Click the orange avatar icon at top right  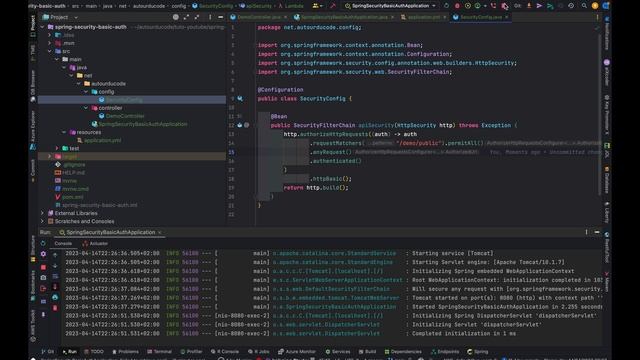[x=595, y=6]
